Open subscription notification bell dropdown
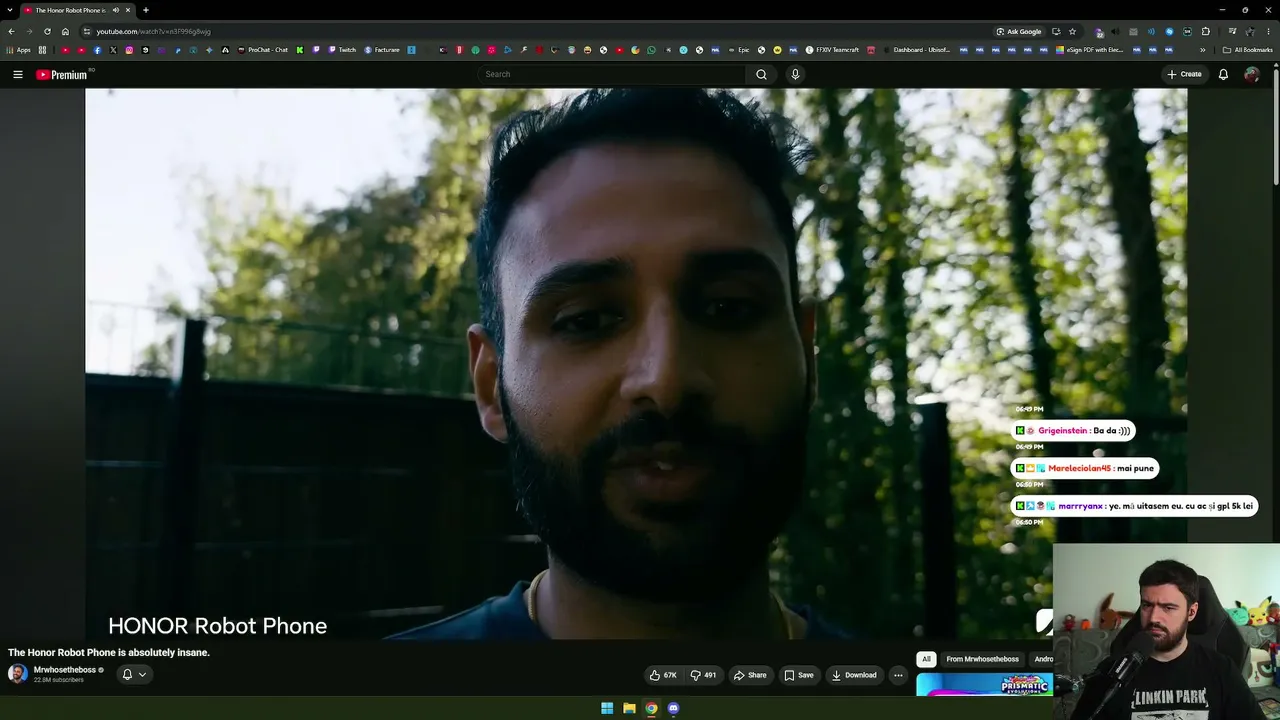The image size is (1280, 720). (x=134, y=674)
